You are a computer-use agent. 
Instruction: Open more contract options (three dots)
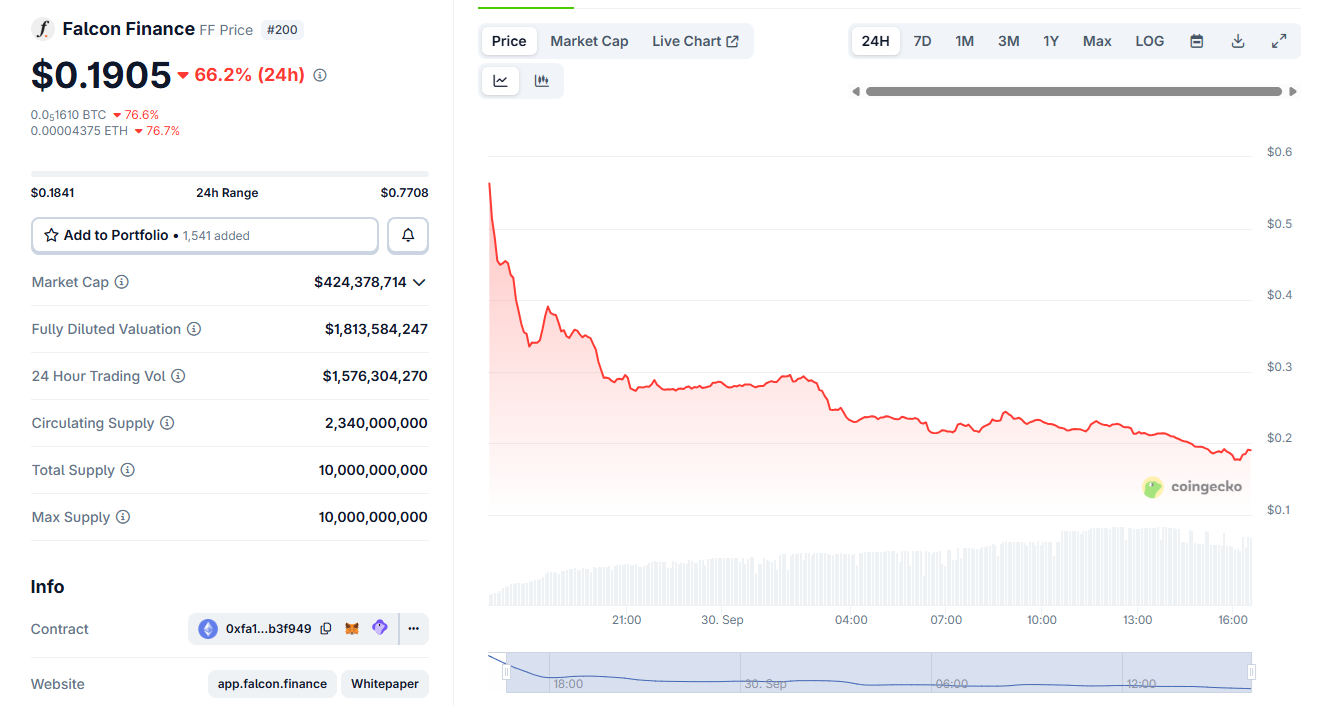coord(413,629)
